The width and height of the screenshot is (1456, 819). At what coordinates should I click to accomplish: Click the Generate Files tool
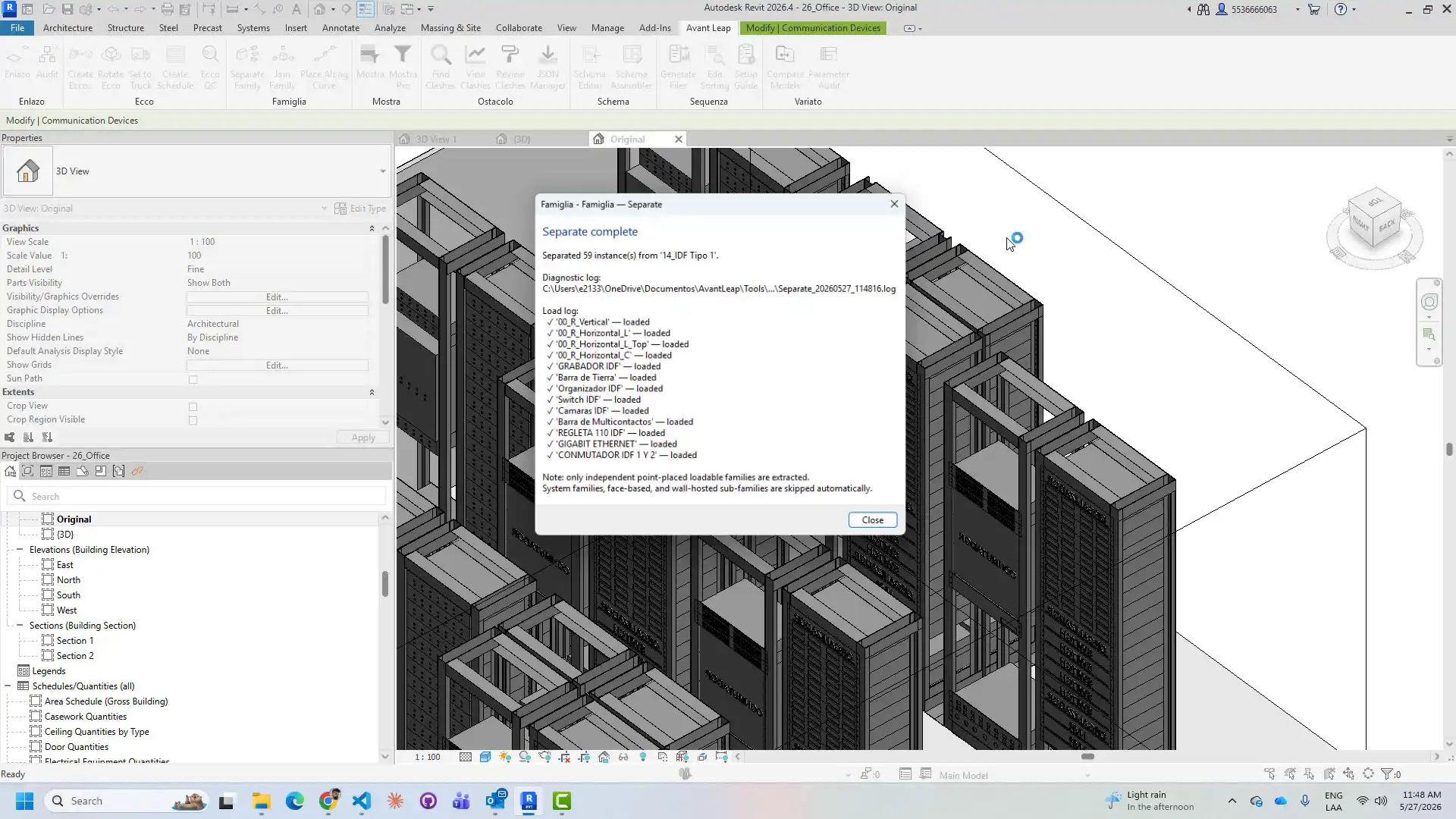click(x=678, y=67)
